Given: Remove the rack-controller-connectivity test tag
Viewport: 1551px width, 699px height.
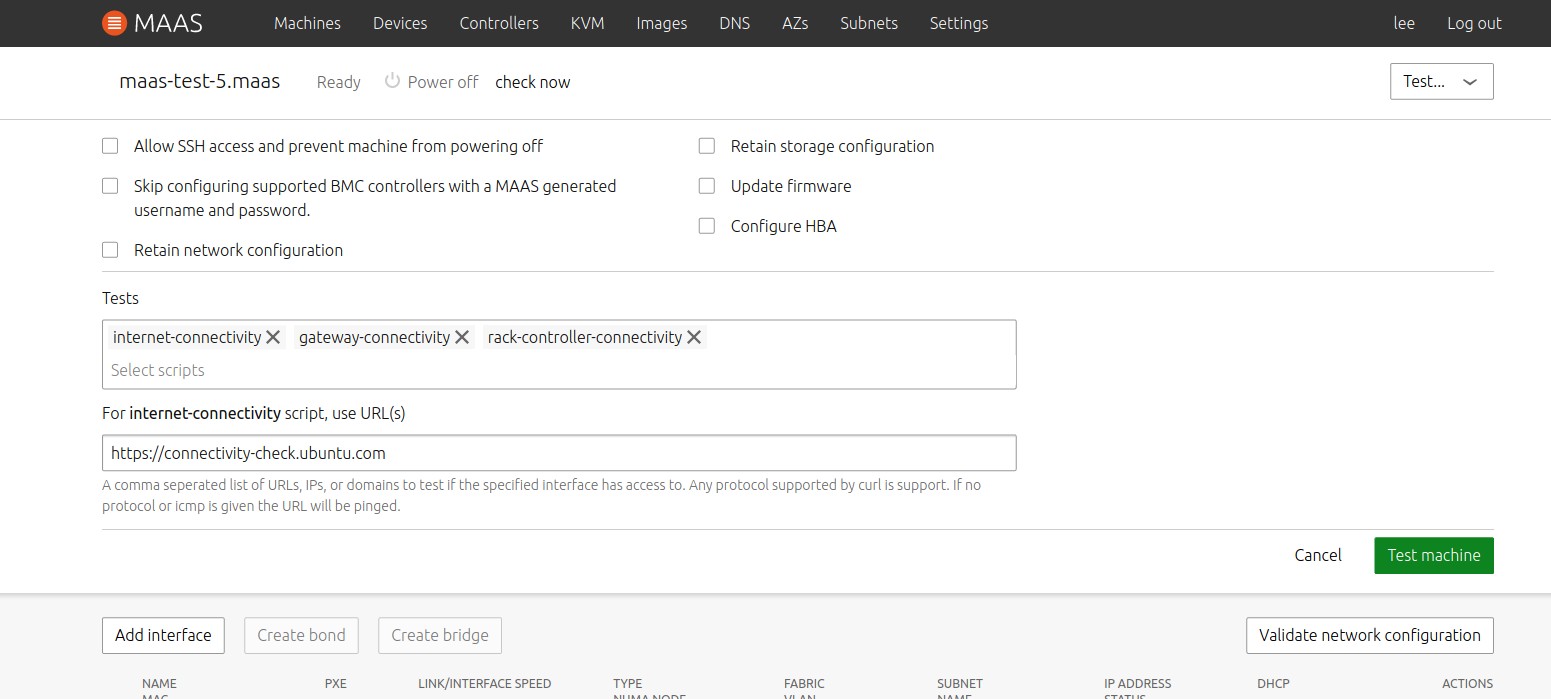Looking at the screenshot, I should pos(694,338).
